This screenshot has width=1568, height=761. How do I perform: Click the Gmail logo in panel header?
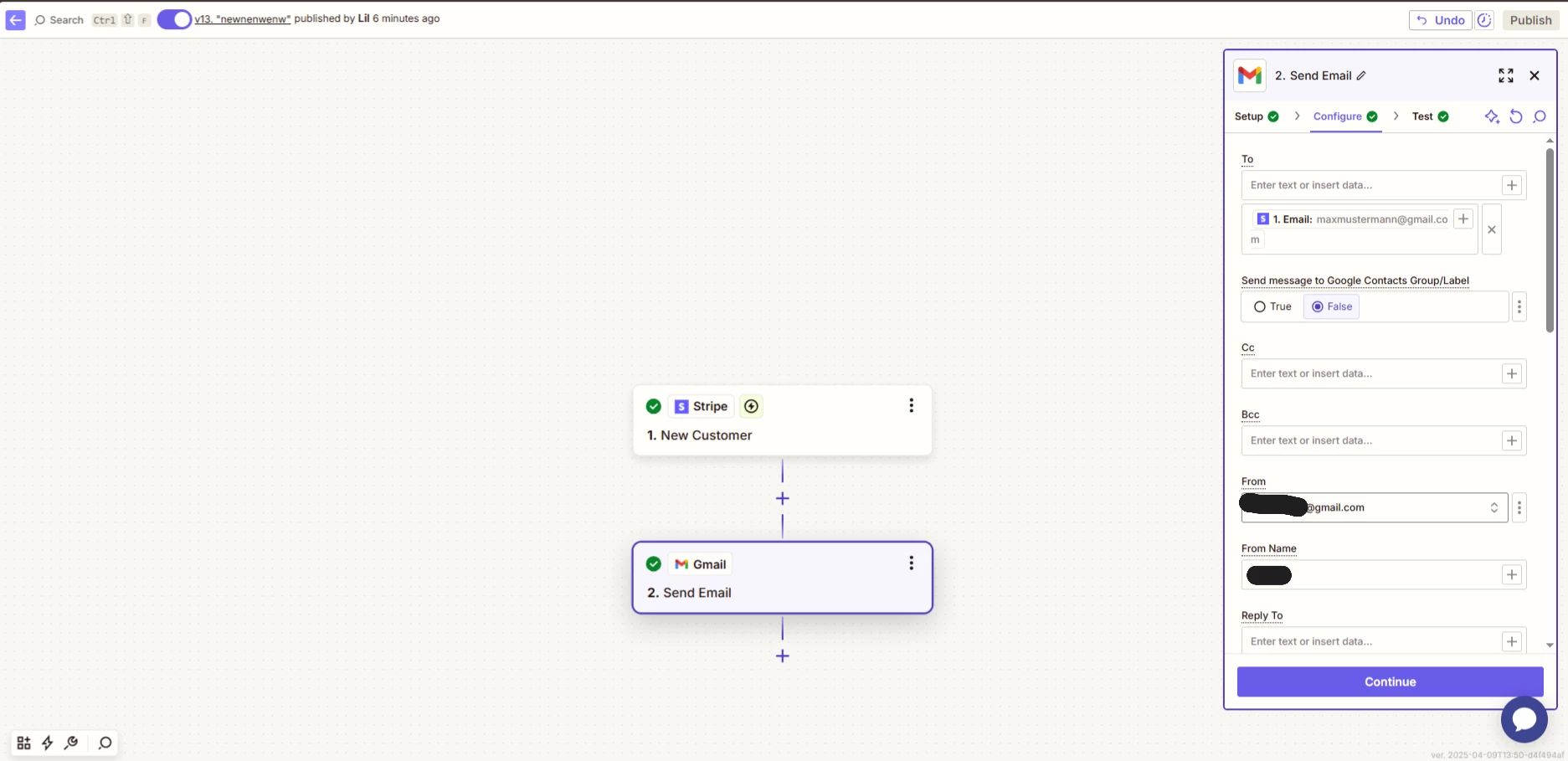pyautogui.click(x=1249, y=75)
